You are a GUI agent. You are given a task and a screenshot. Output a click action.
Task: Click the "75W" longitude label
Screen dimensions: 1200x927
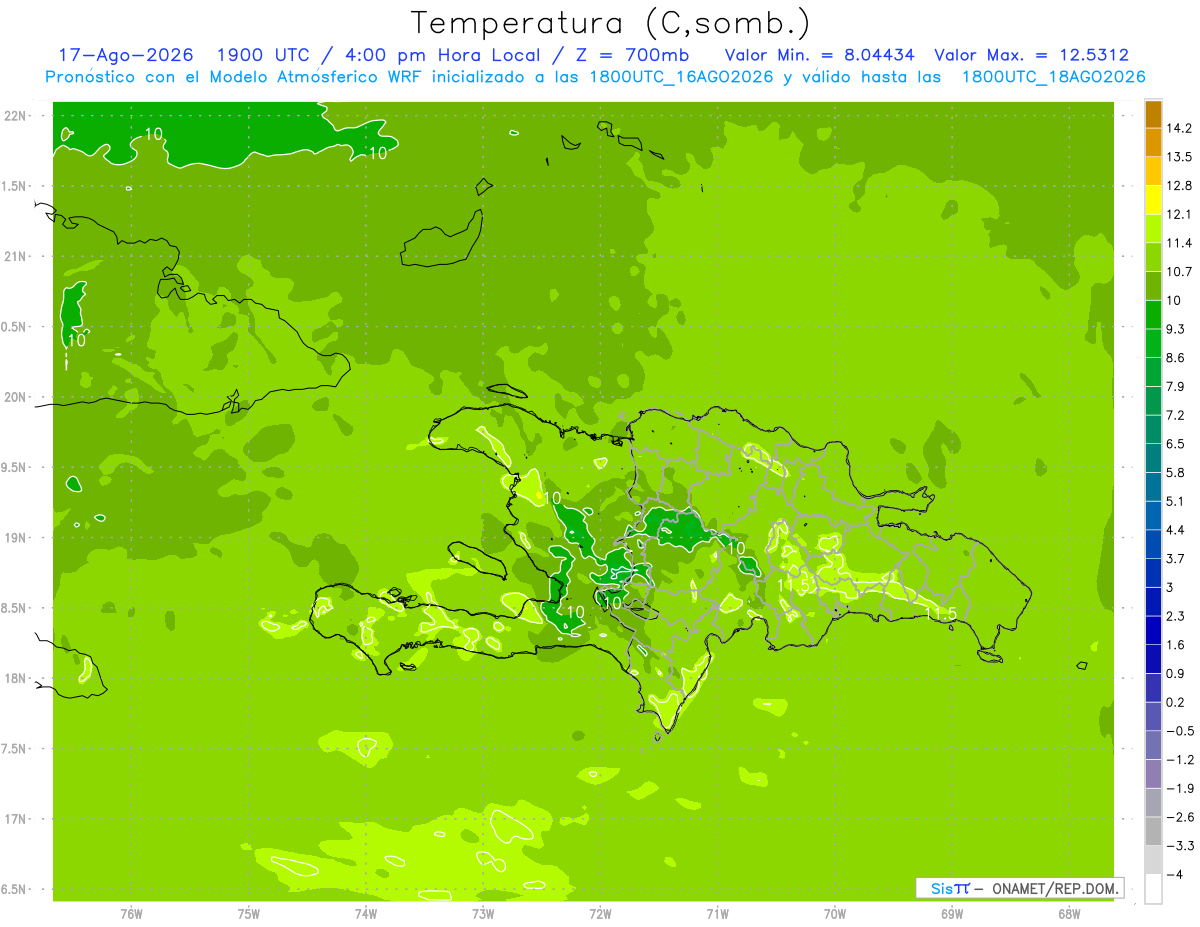point(248,913)
